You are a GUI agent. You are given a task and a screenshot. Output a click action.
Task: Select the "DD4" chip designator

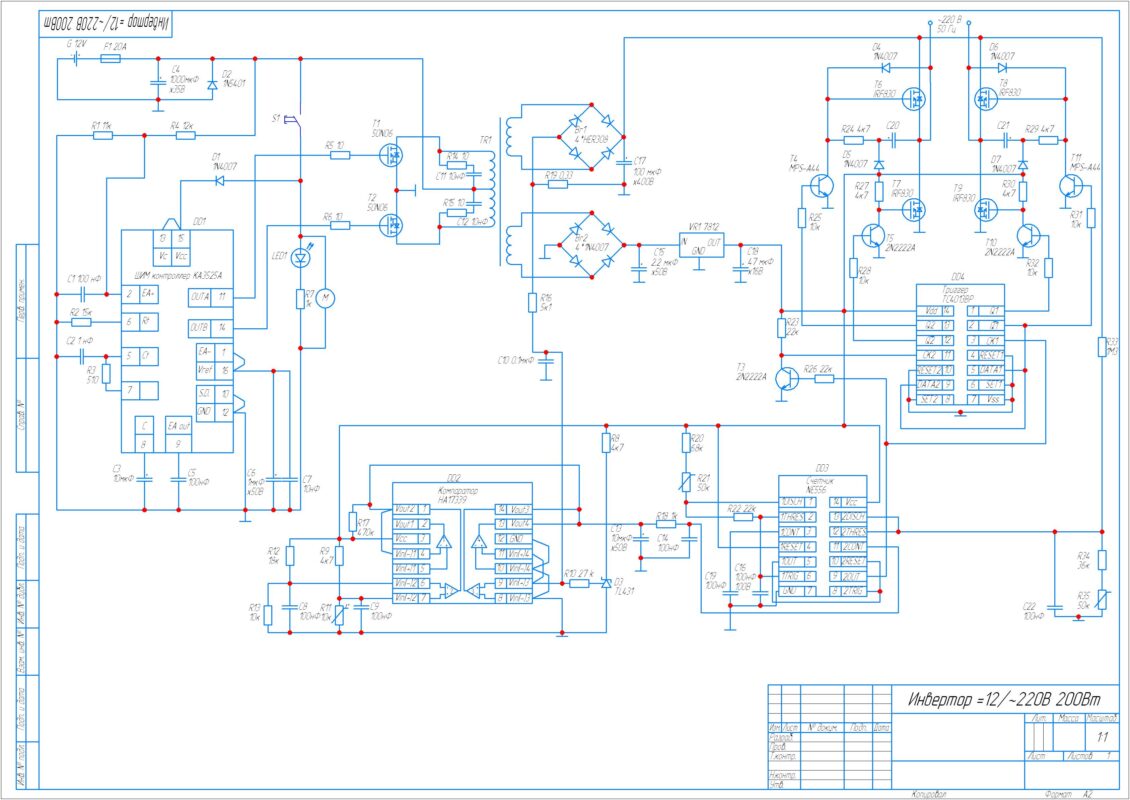(x=958, y=277)
